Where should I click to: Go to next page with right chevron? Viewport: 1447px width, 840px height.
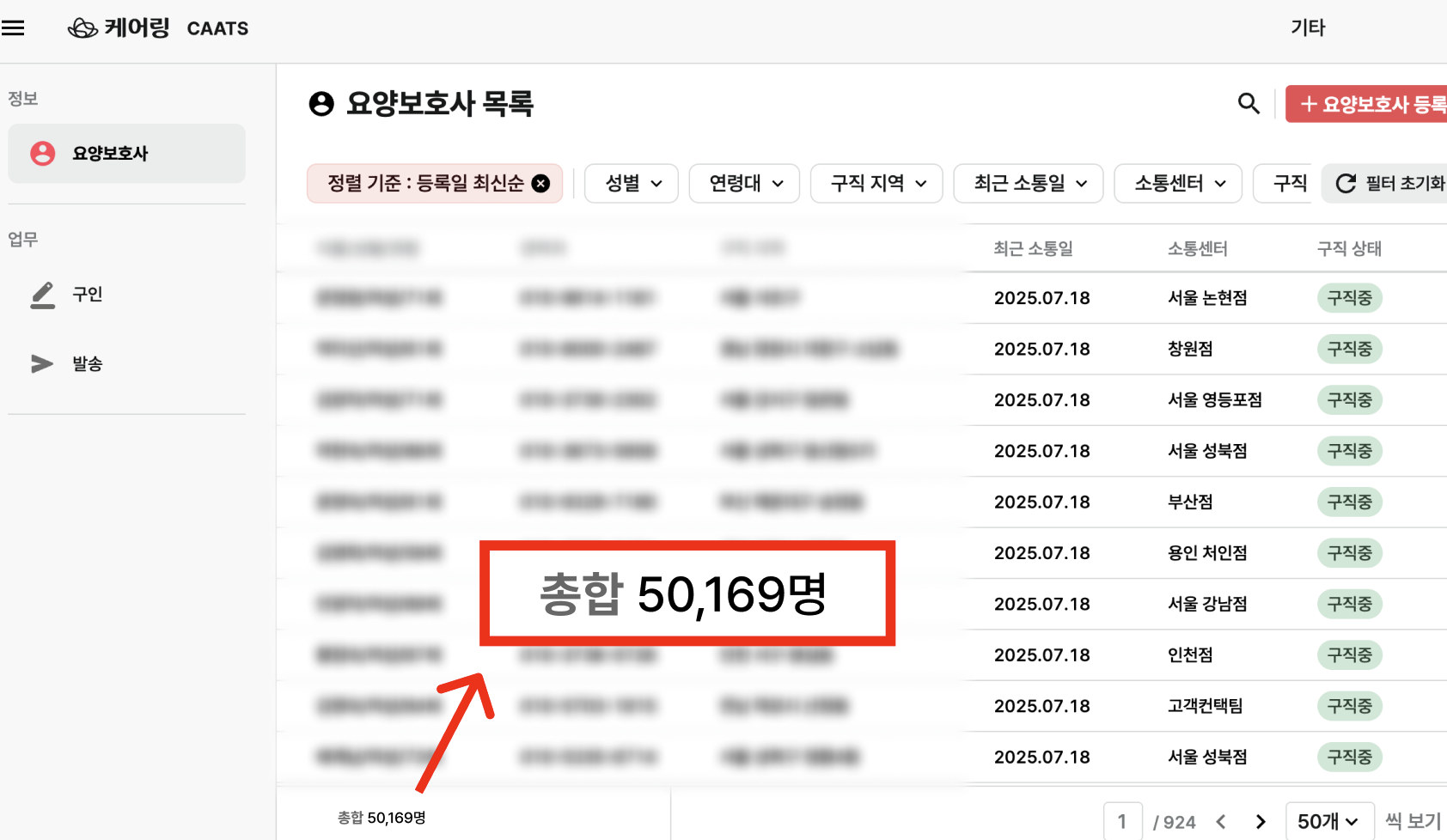(x=1261, y=822)
